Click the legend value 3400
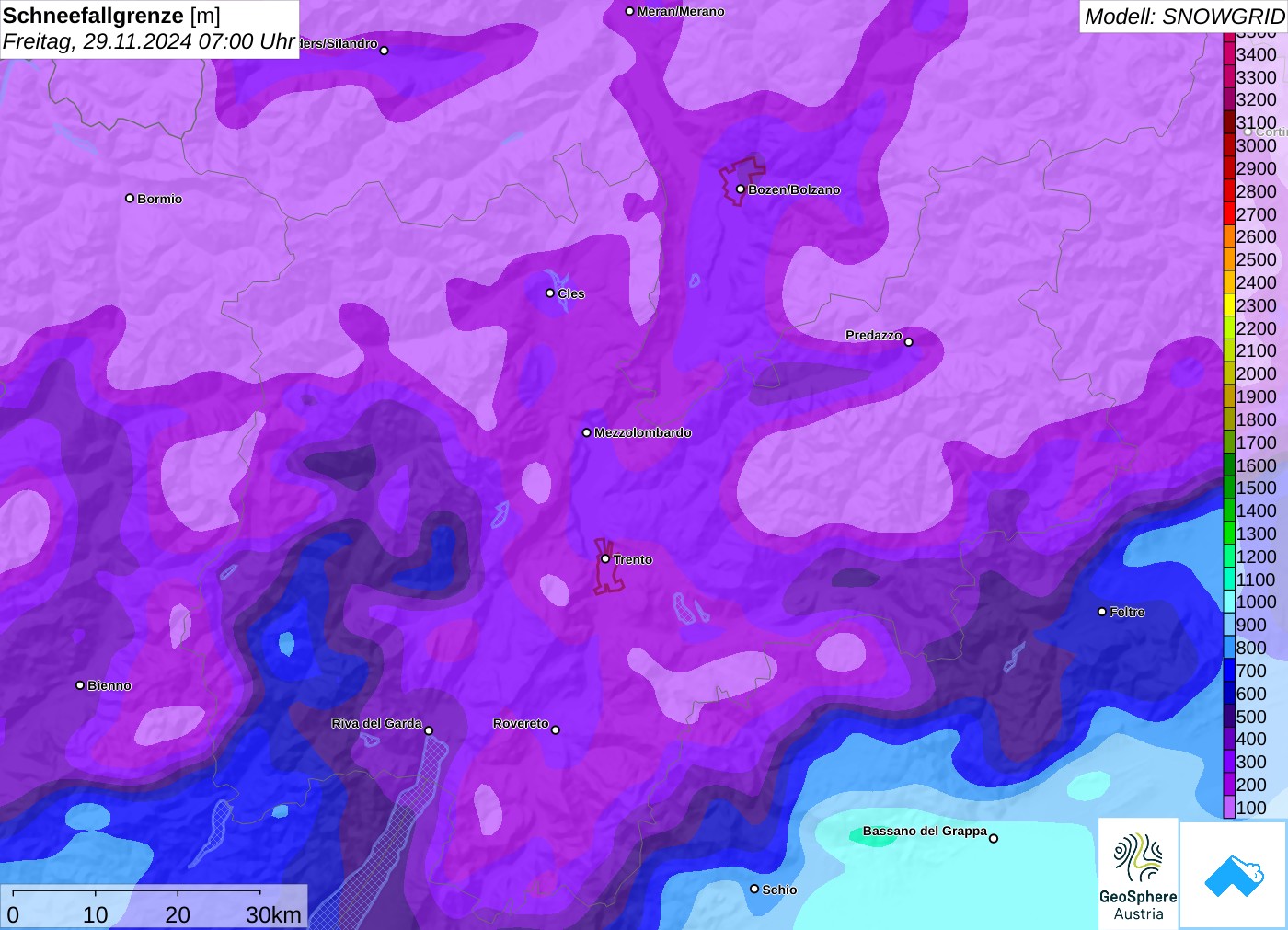Screen dimensions: 1288x930 [1256, 54]
